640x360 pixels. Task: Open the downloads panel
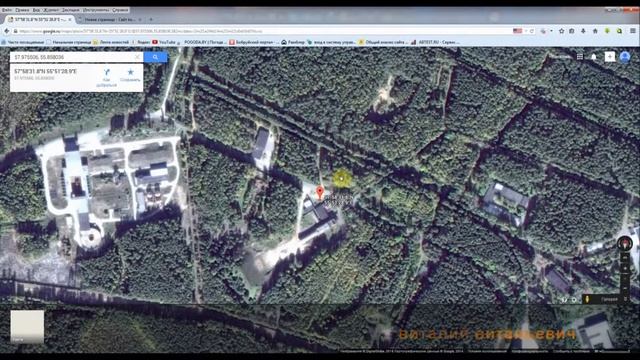pos(583,31)
